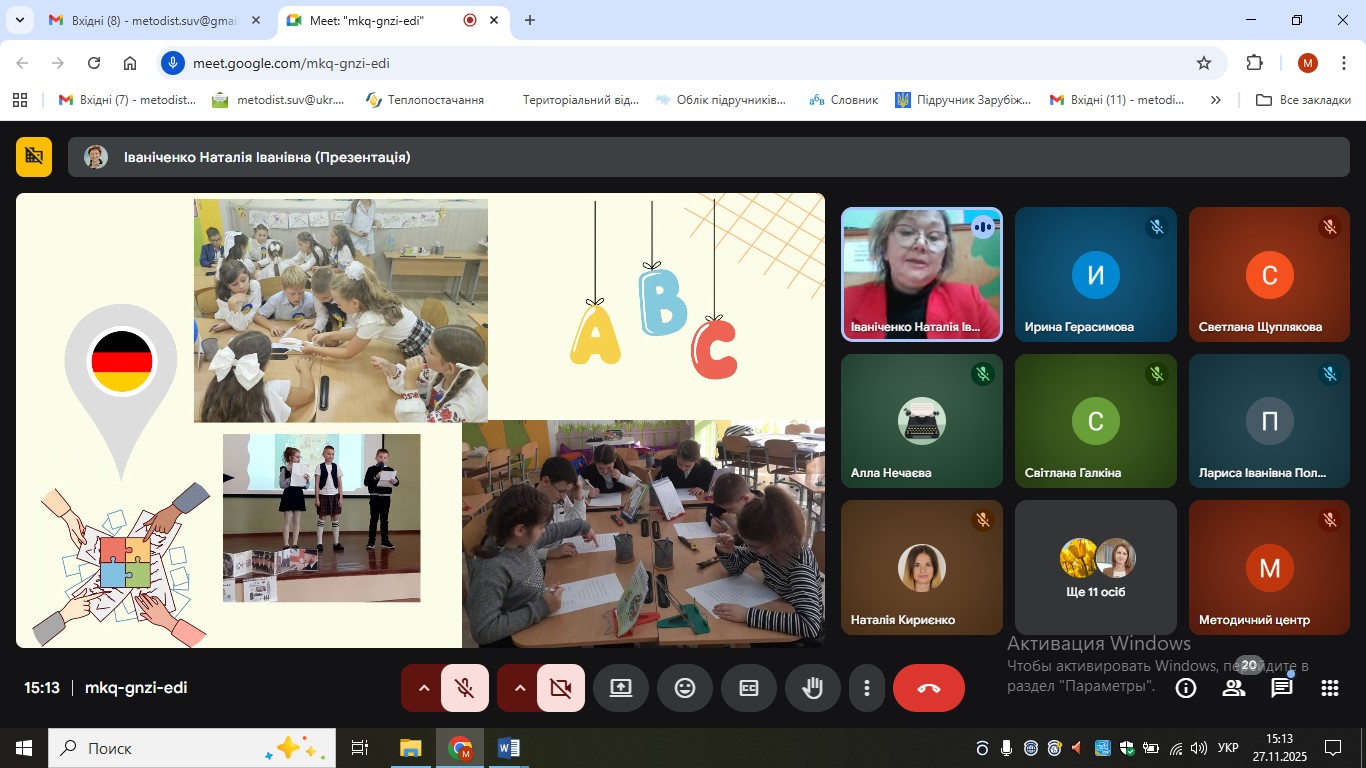The height and width of the screenshot is (768, 1366).
Task: Turn on closed captions
Action: click(748, 688)
